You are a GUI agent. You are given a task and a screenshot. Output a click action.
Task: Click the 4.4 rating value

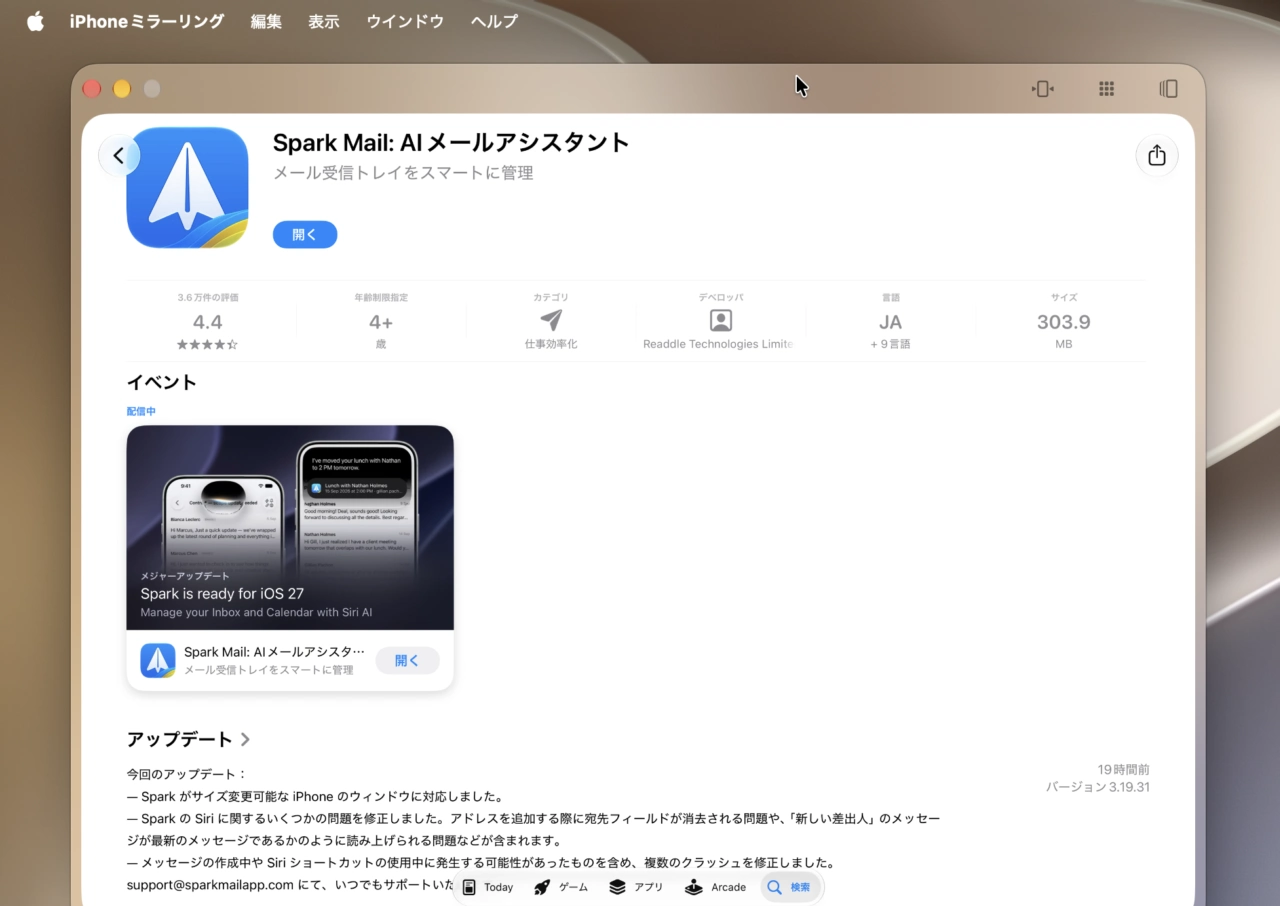[207, 322]
